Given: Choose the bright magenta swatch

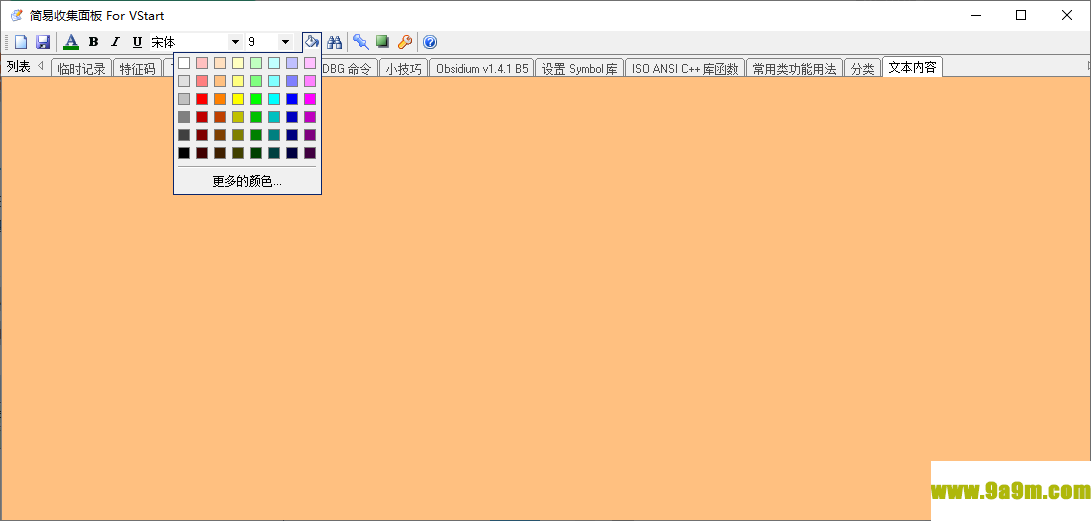Looking at the screenshot, I should (x=310, y=99).
